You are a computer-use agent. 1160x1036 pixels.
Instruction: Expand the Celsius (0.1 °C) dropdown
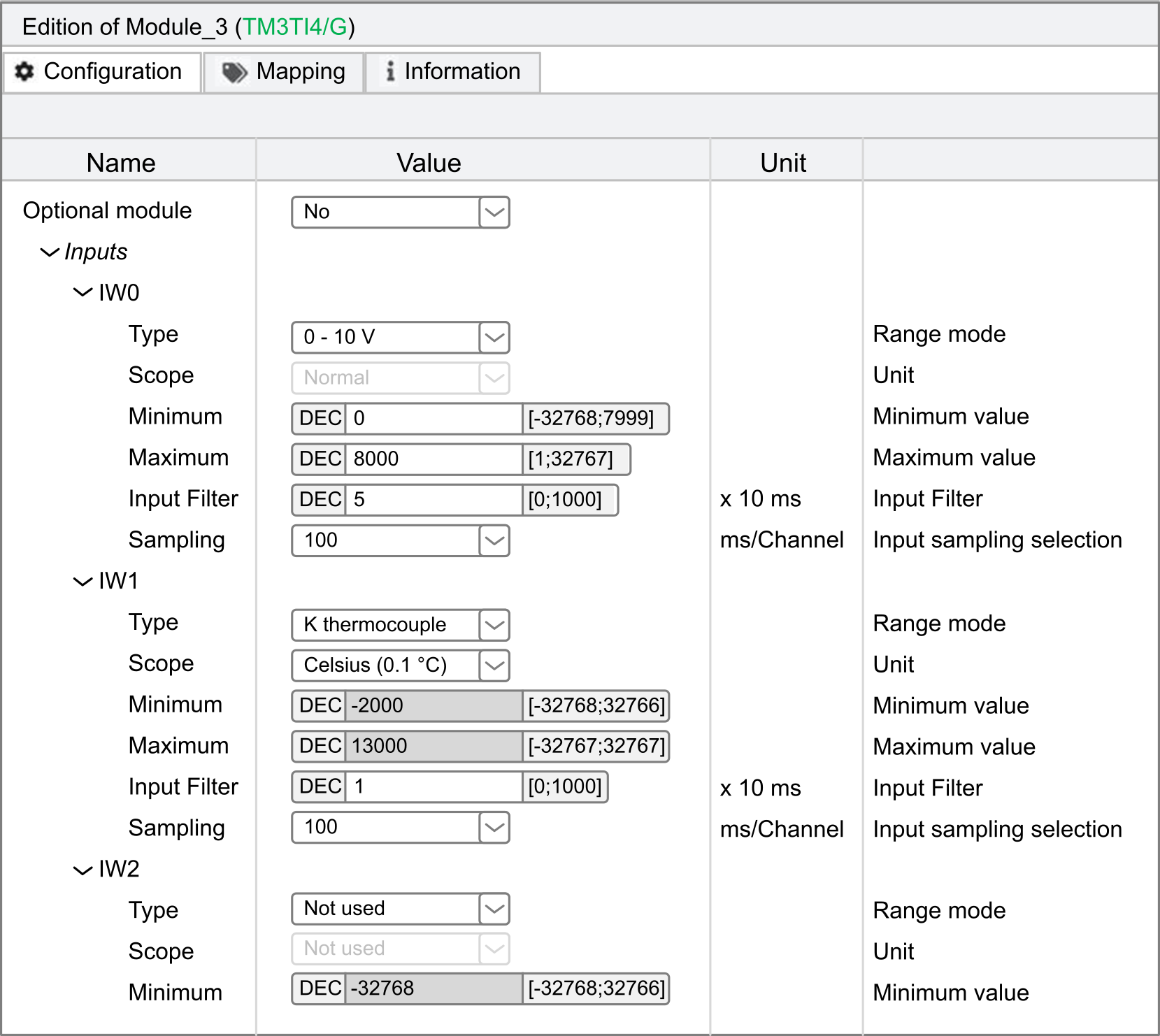(x=400, y=666)
